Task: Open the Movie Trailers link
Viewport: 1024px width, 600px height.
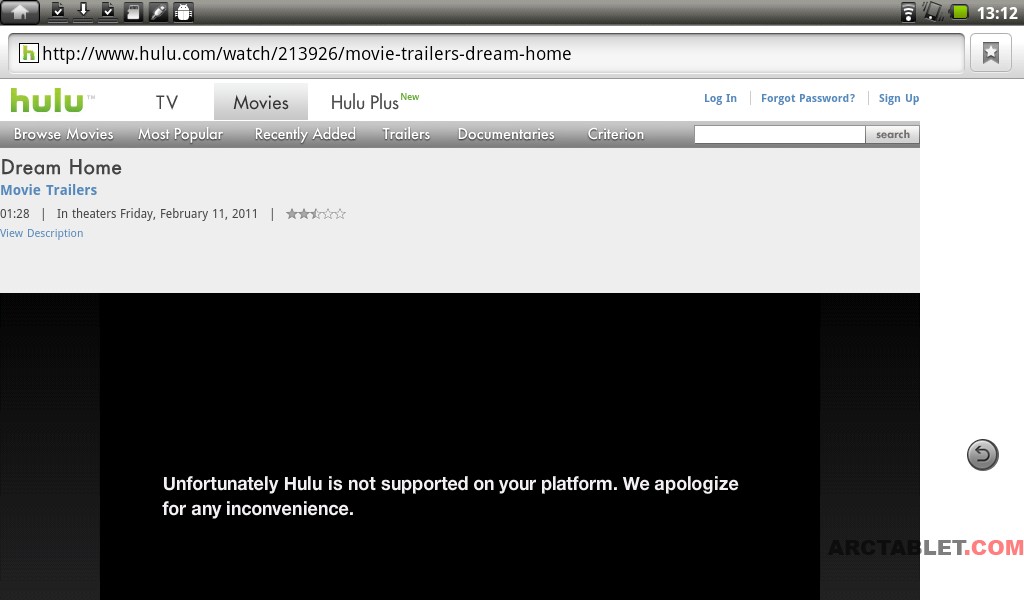Action: tap(48, 190)
